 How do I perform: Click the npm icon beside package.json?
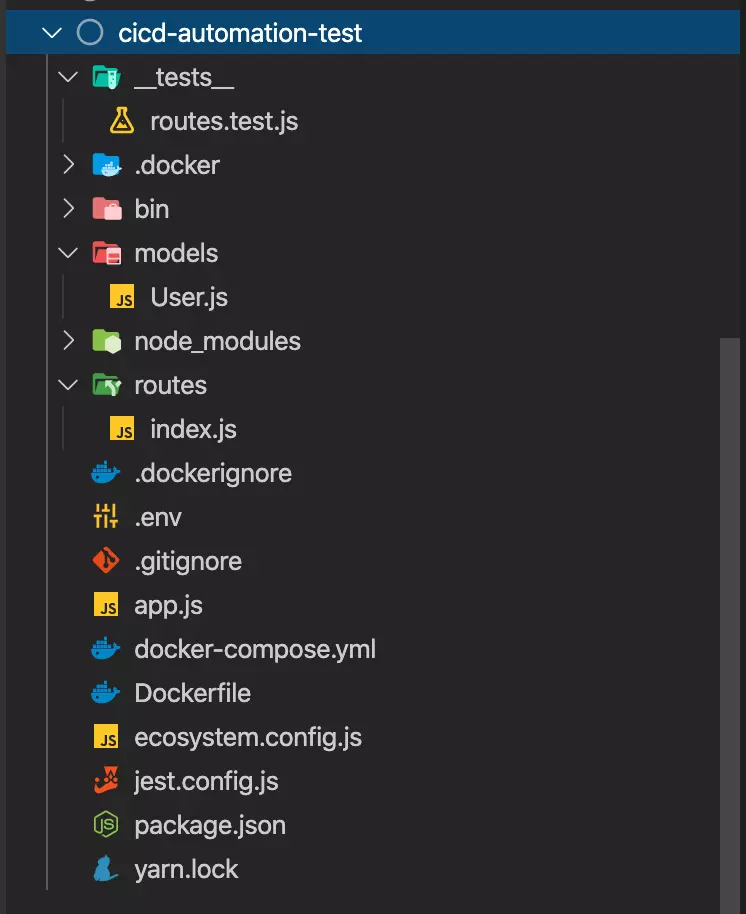tap(104, 824)
